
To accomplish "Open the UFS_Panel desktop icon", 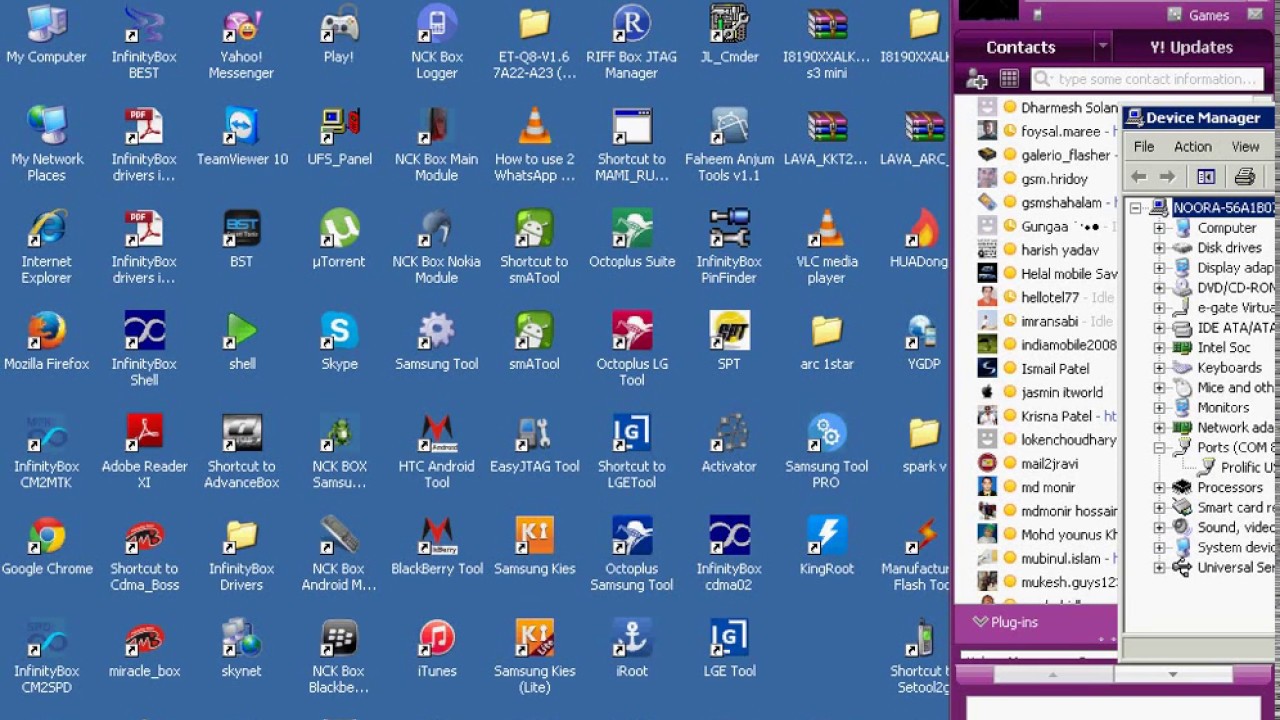I will click(339, 136).
